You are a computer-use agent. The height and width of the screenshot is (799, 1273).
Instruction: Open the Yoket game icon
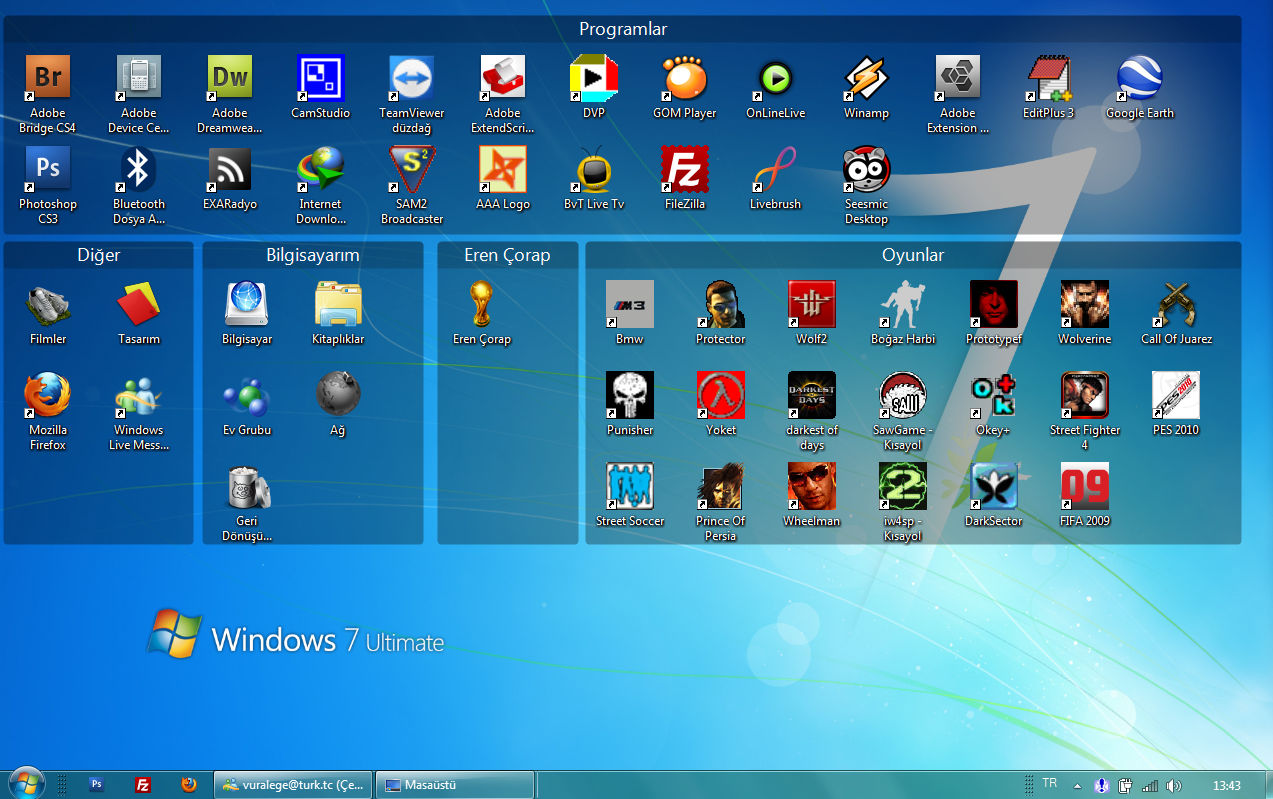click(x=721, y=395)
